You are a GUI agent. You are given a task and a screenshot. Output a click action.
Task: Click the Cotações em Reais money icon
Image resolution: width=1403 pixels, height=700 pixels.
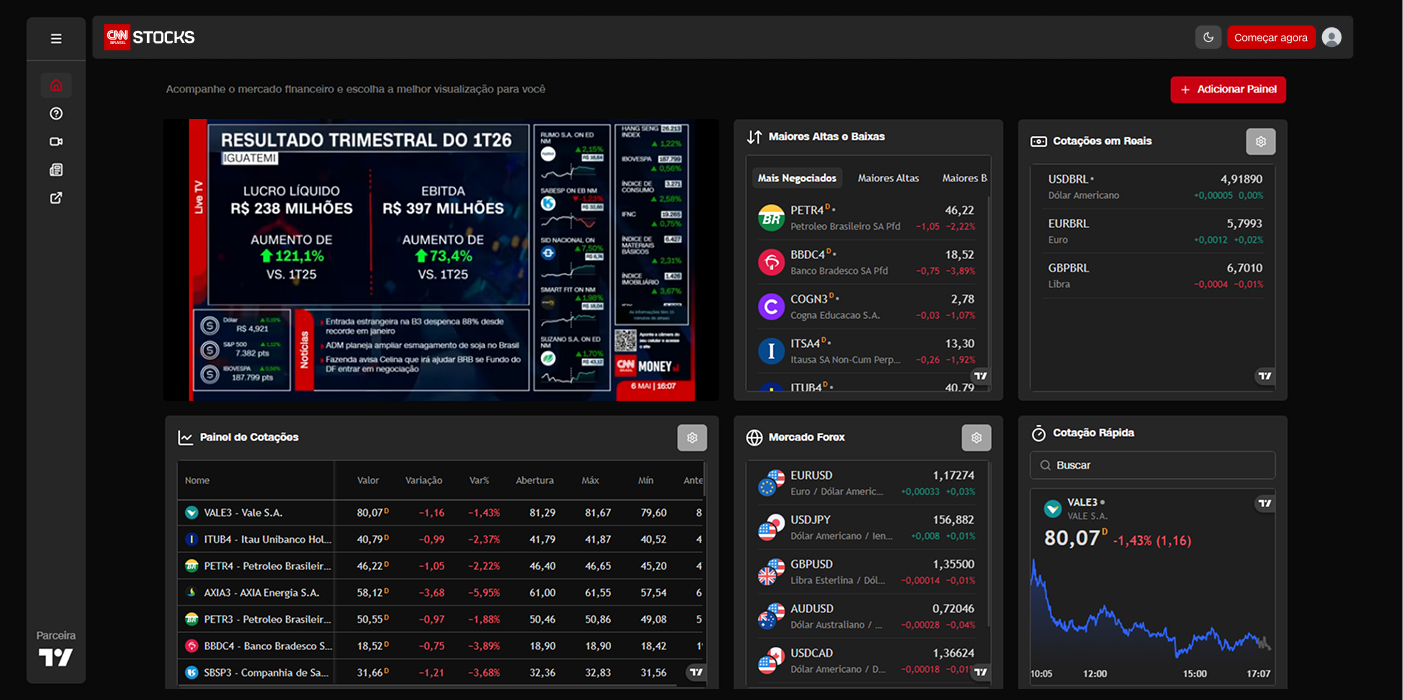click(x=1039, y=141)
